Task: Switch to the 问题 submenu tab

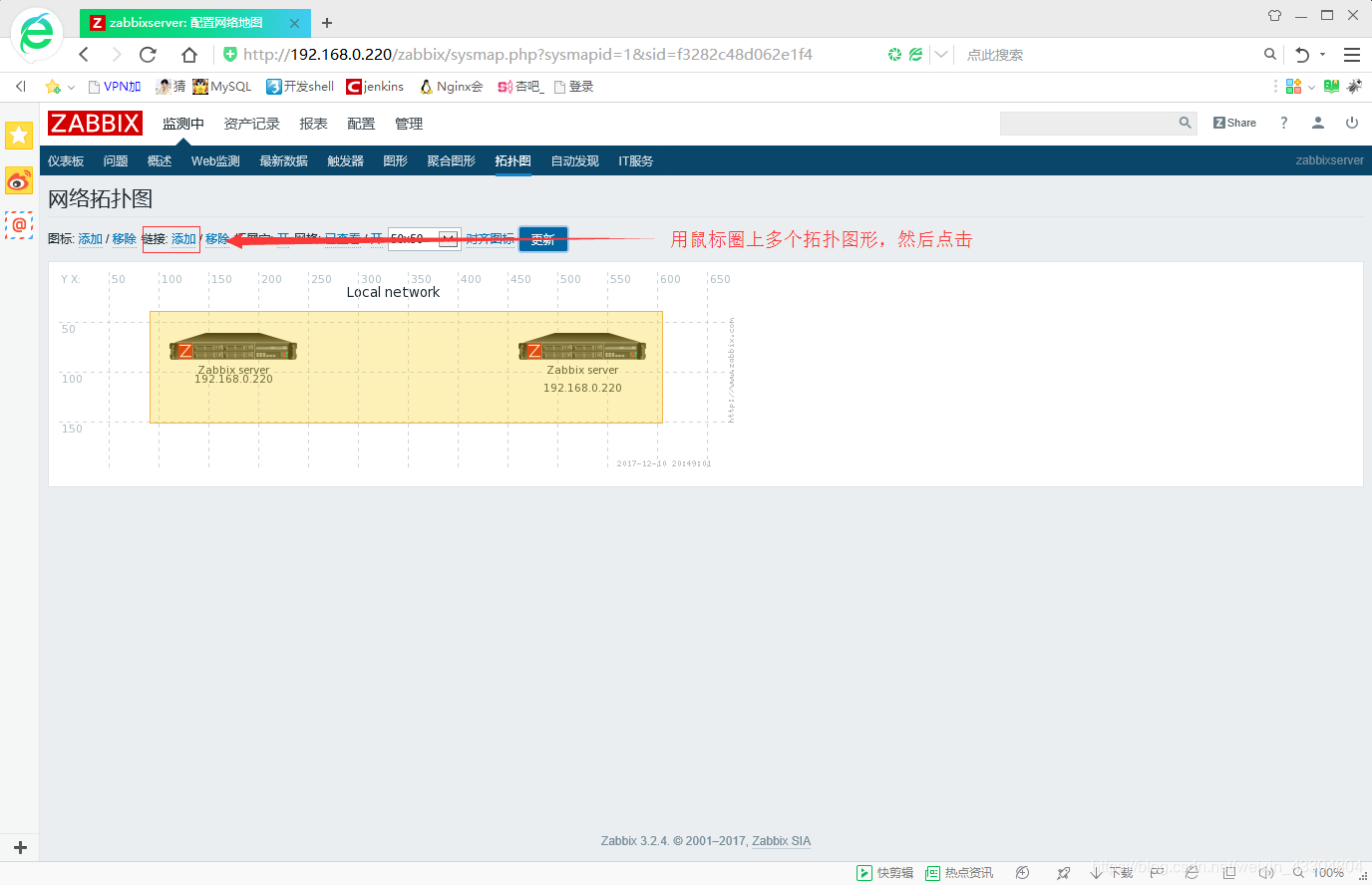Action: [116, 160]
